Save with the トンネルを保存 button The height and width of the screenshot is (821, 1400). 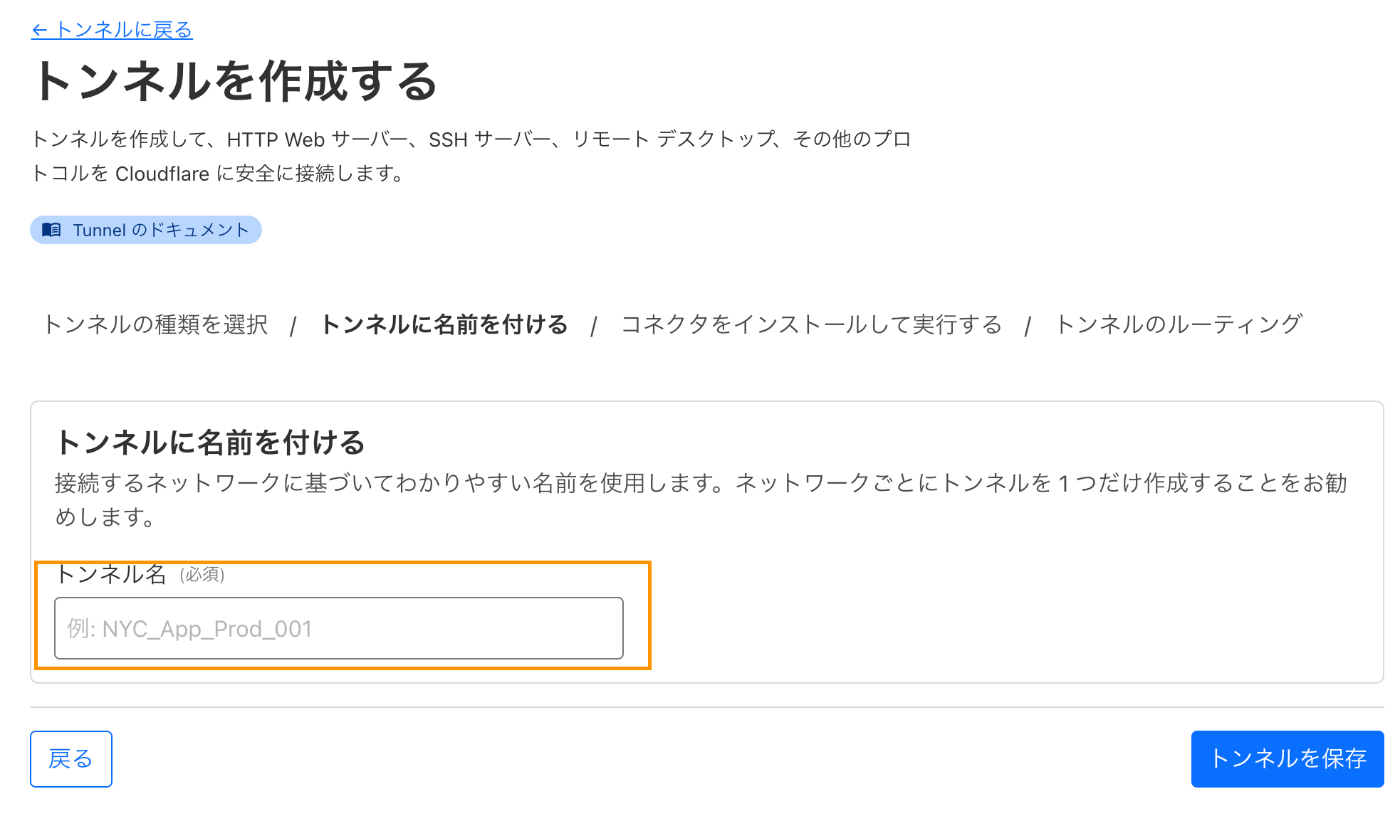pos(1287,759)
